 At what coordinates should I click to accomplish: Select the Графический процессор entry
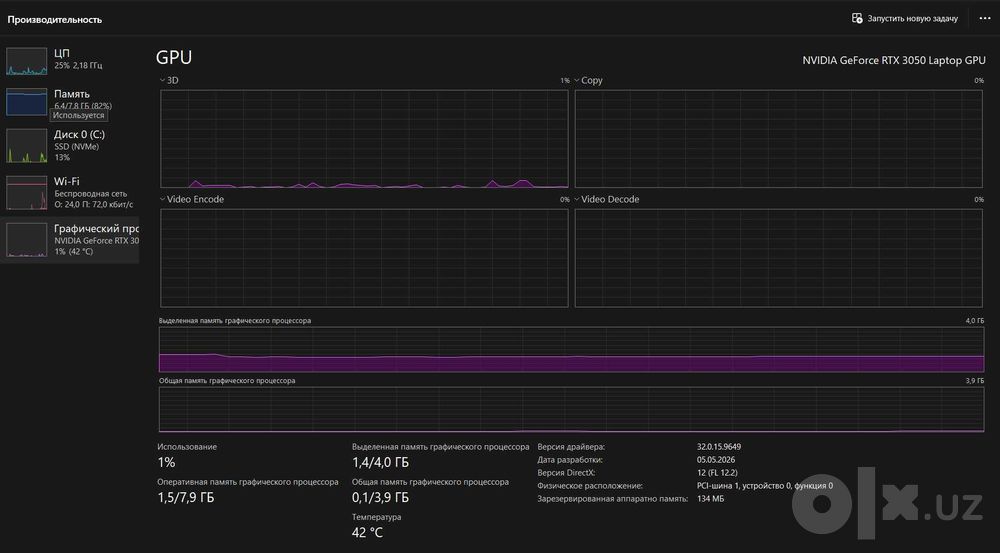tap(70, 240)
